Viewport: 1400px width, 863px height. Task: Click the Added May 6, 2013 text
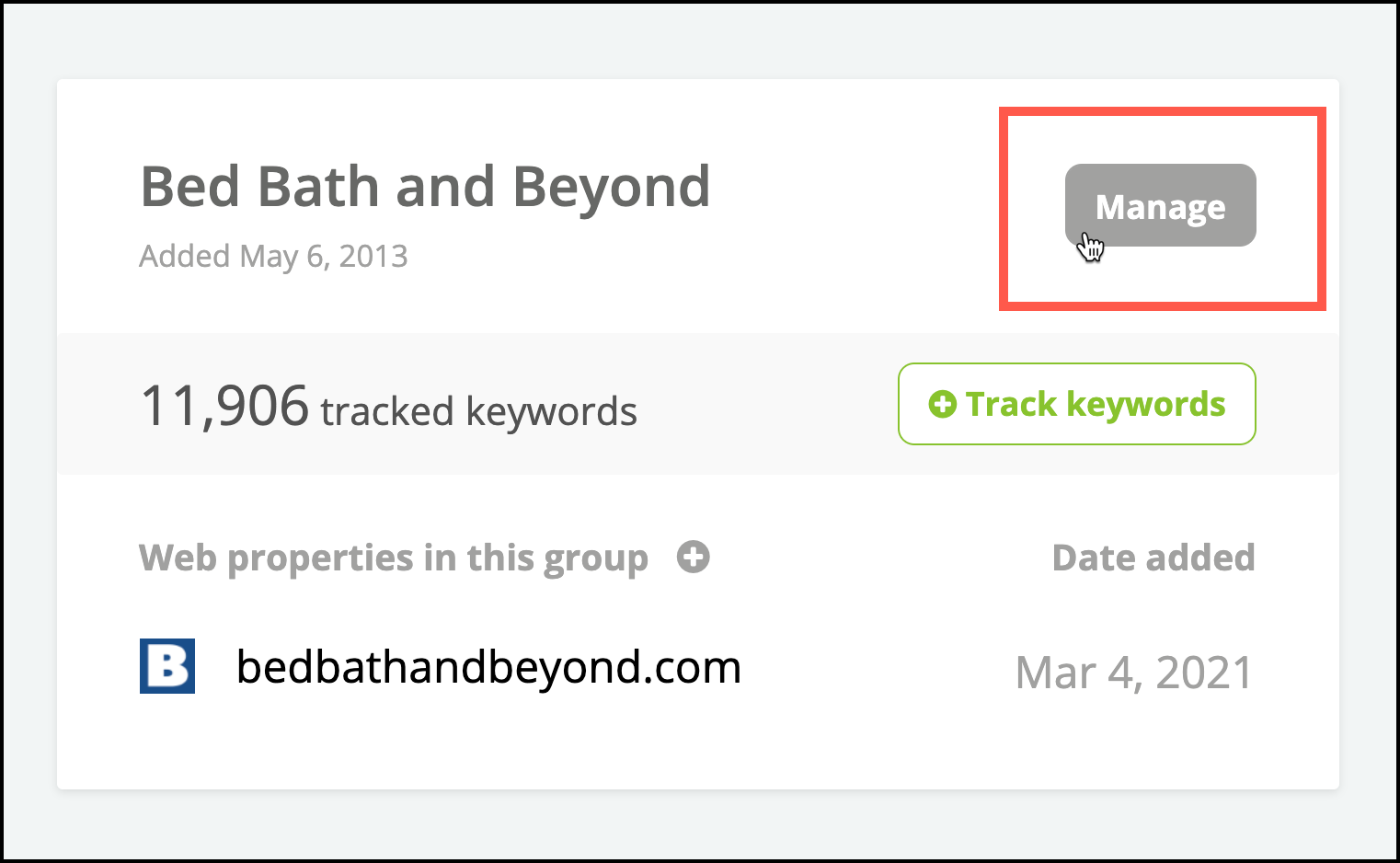[x=273, y=256]
